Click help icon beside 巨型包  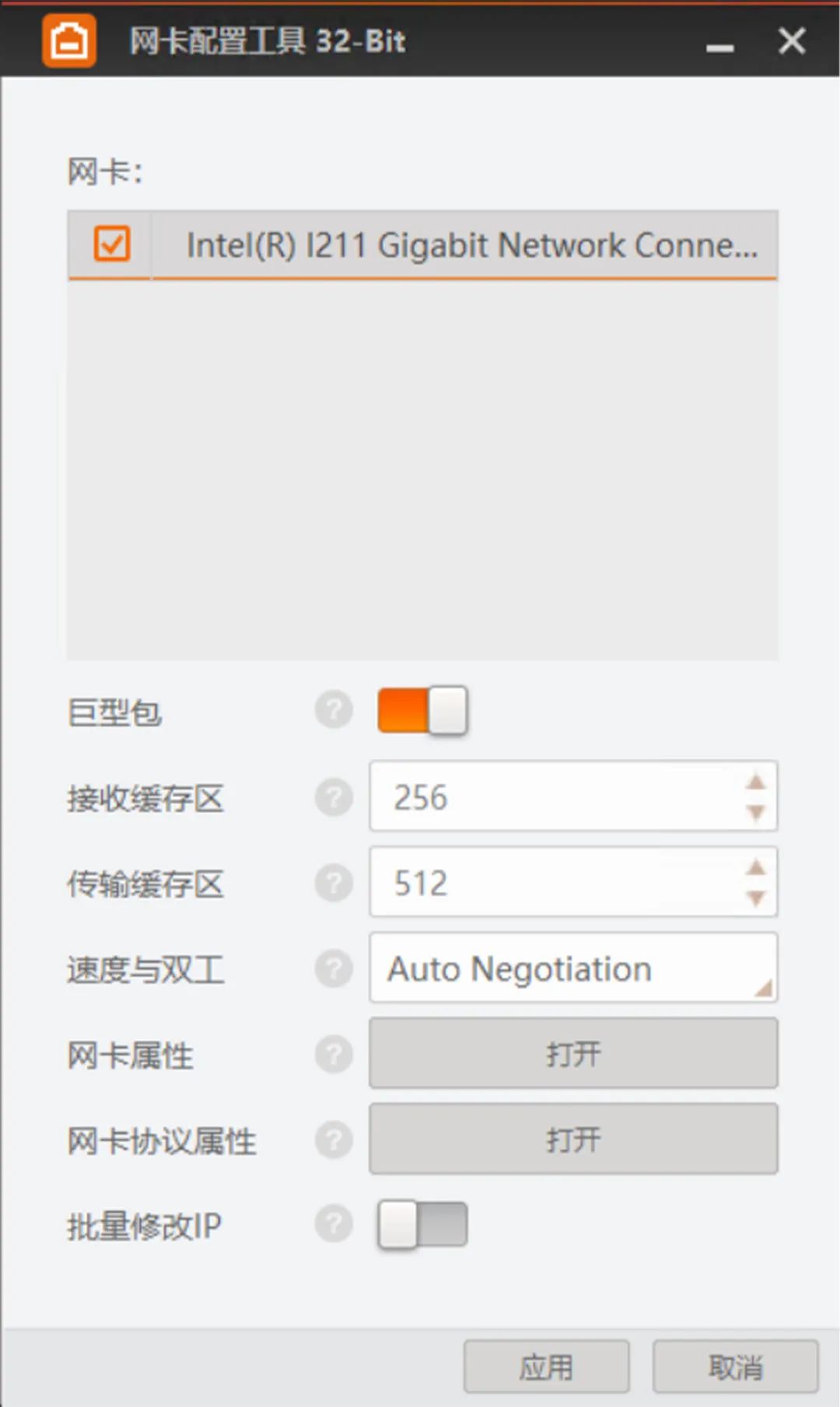click(334, 710)
